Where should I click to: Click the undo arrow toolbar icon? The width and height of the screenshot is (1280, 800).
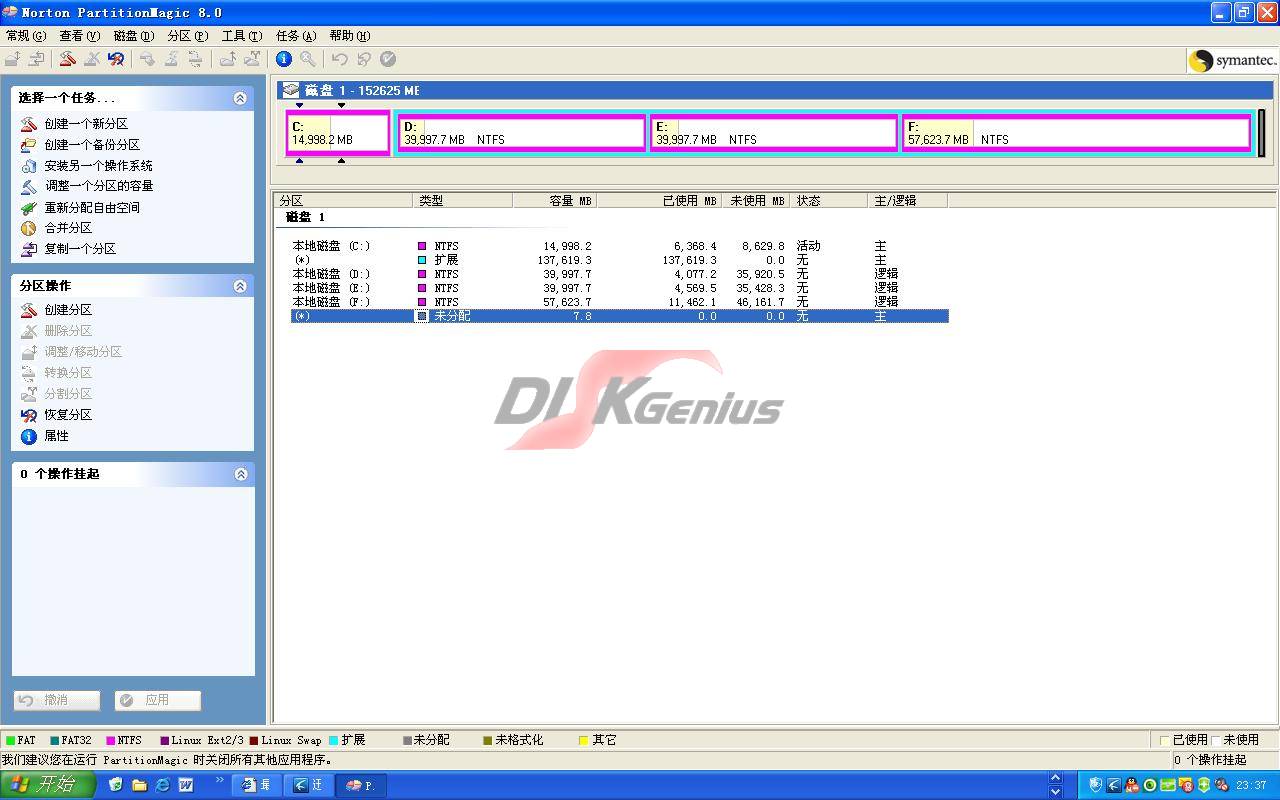pos(340,59)
